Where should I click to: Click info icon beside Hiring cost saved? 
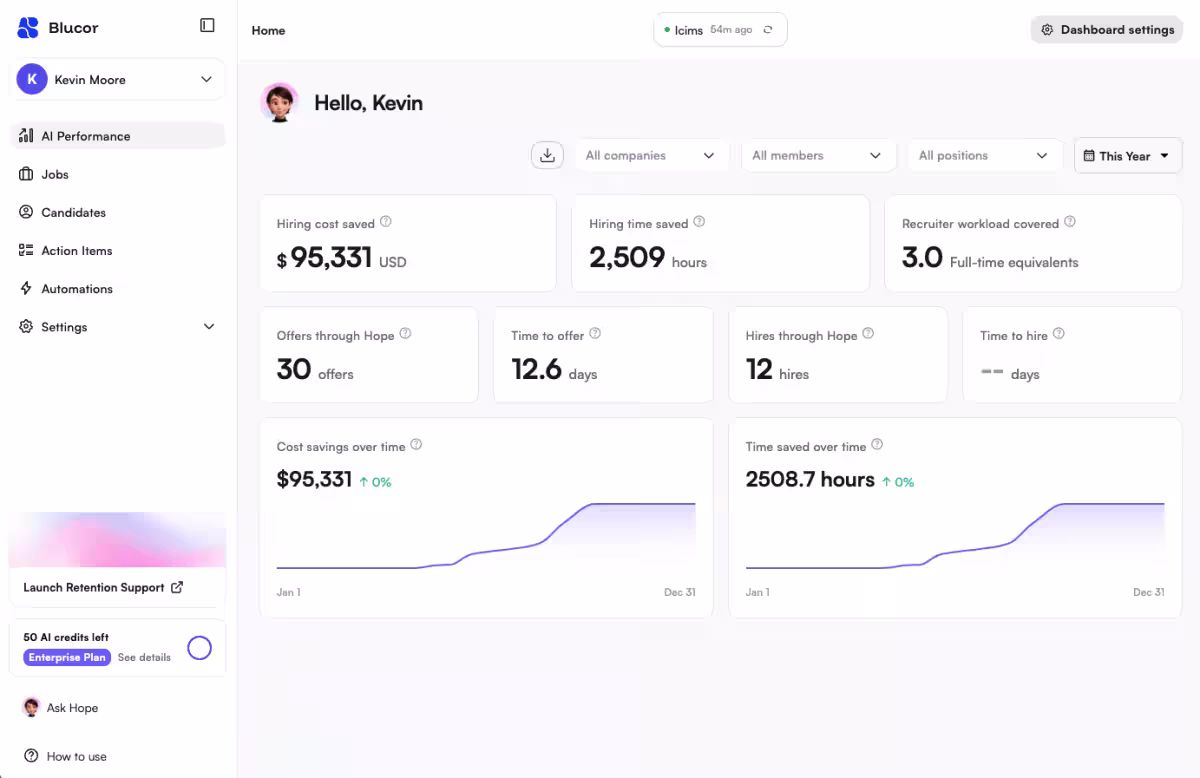click(x=386, y=222)
